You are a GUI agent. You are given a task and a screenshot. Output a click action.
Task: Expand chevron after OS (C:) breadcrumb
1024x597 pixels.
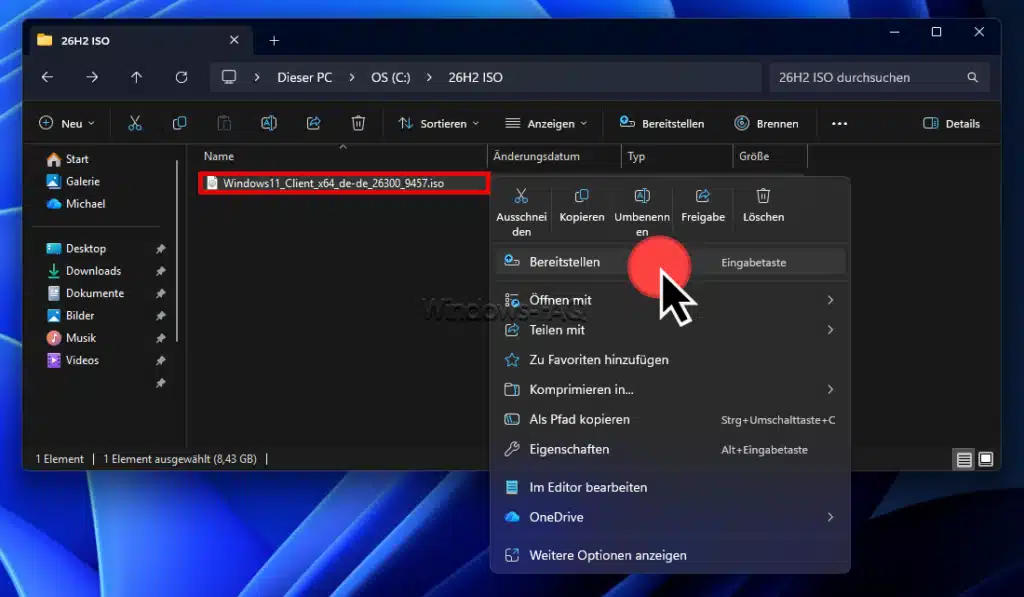[x=429, y=77]
